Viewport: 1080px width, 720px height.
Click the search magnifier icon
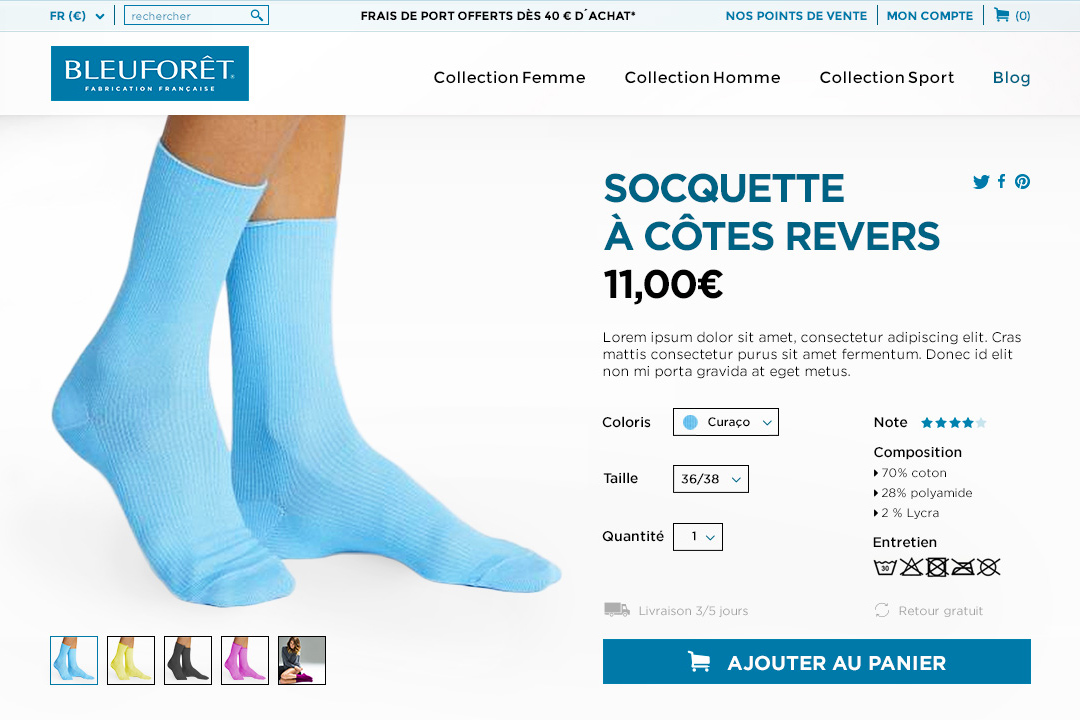(x=256, y=15)
